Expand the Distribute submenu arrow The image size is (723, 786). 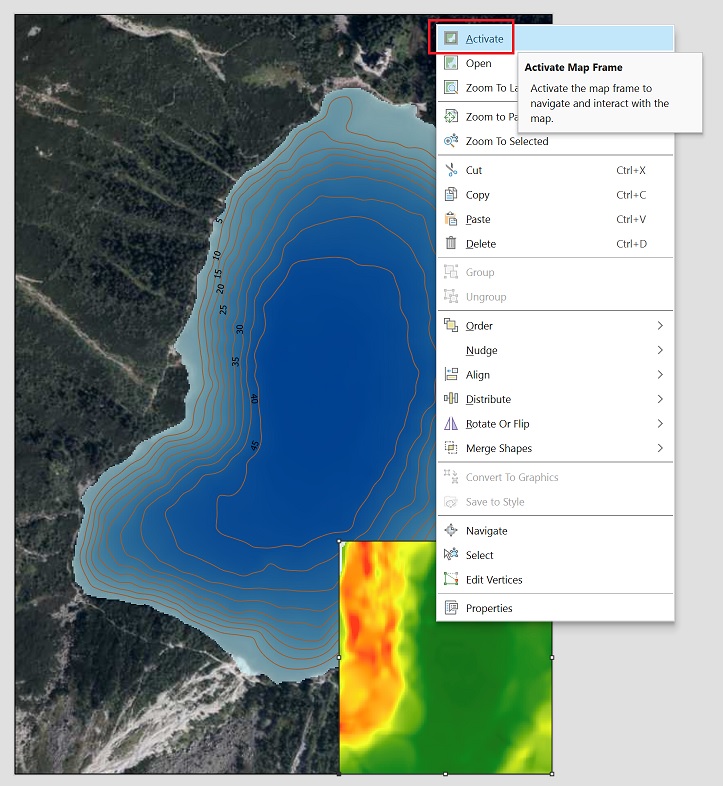coord(660,399)
